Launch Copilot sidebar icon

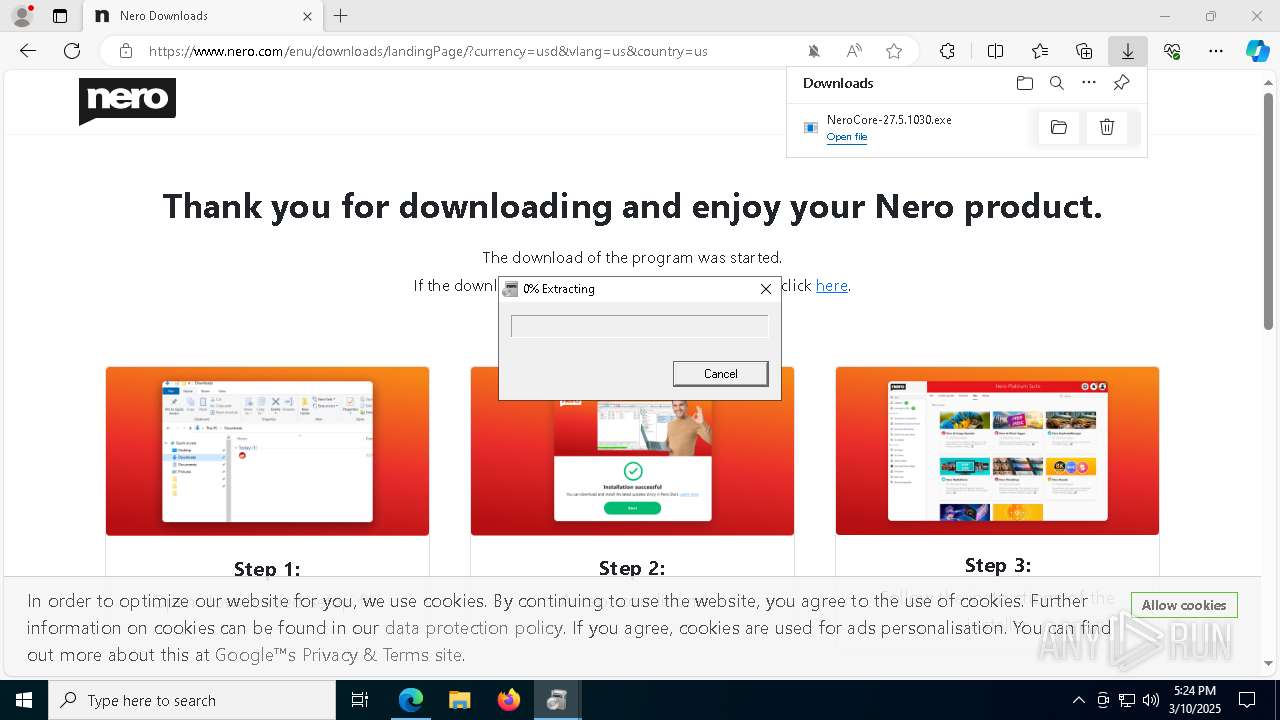1257,51
